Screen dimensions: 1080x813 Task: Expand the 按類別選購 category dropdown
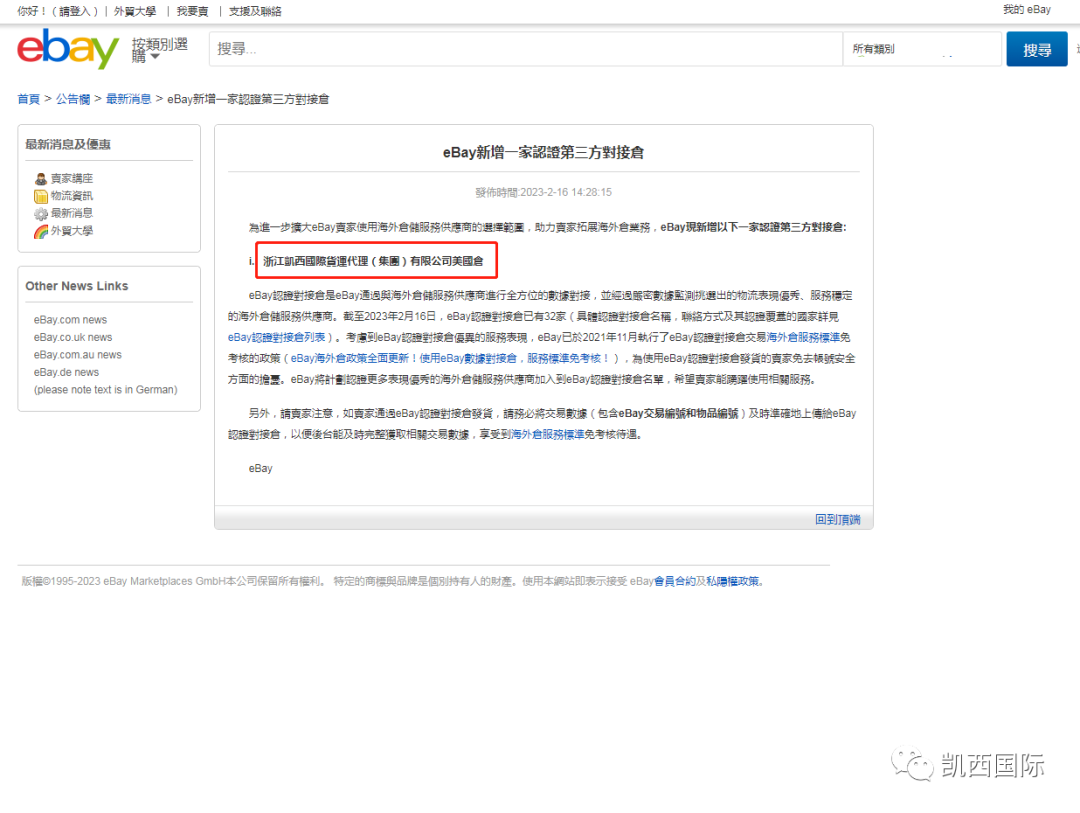click(x=159, y=50)
